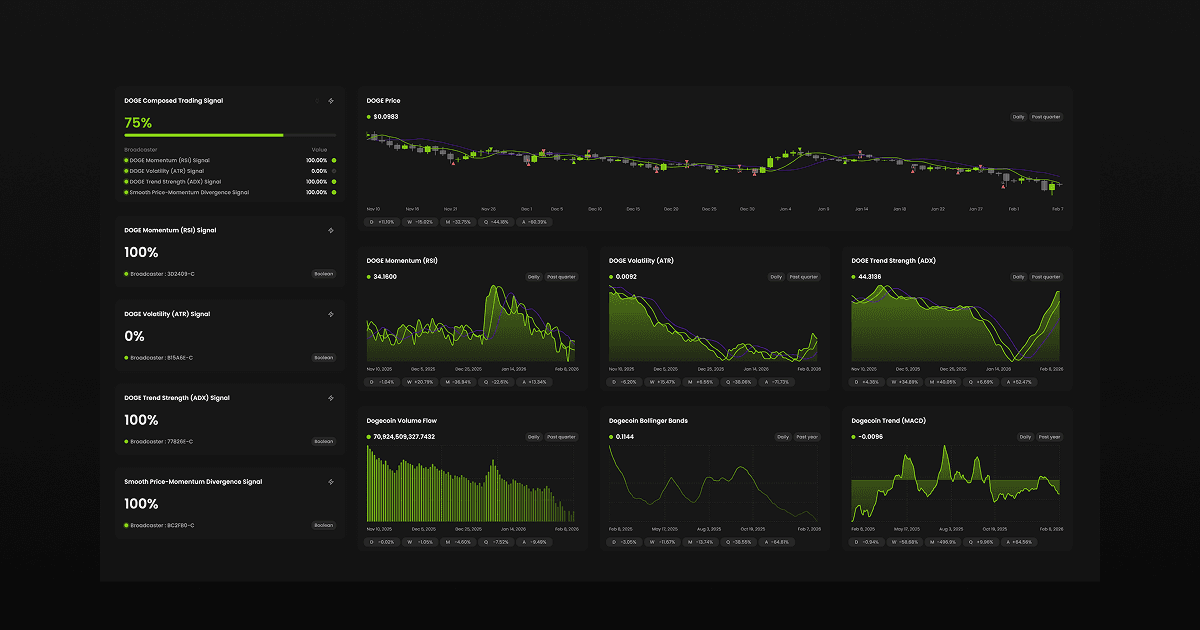Open the Daily selector on Dogecoin Trend (MACD)
The width and height of the screenshot is (1200, 630).
tap(1025, 437)
